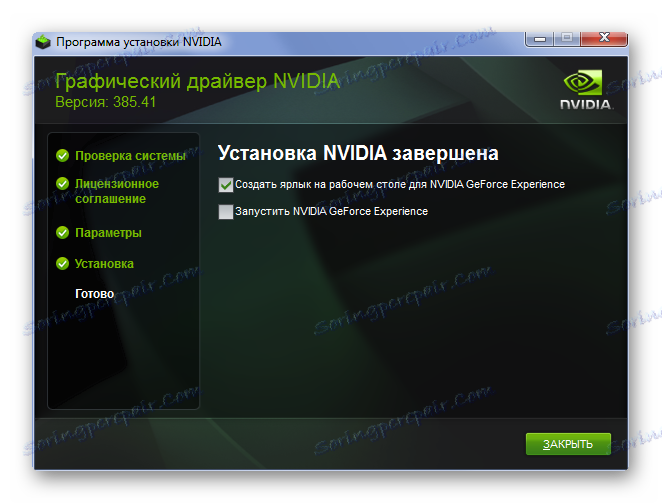Viewport: 662px width, 504px height.
Task: Select the Готово step
Action: coord(95,294)
